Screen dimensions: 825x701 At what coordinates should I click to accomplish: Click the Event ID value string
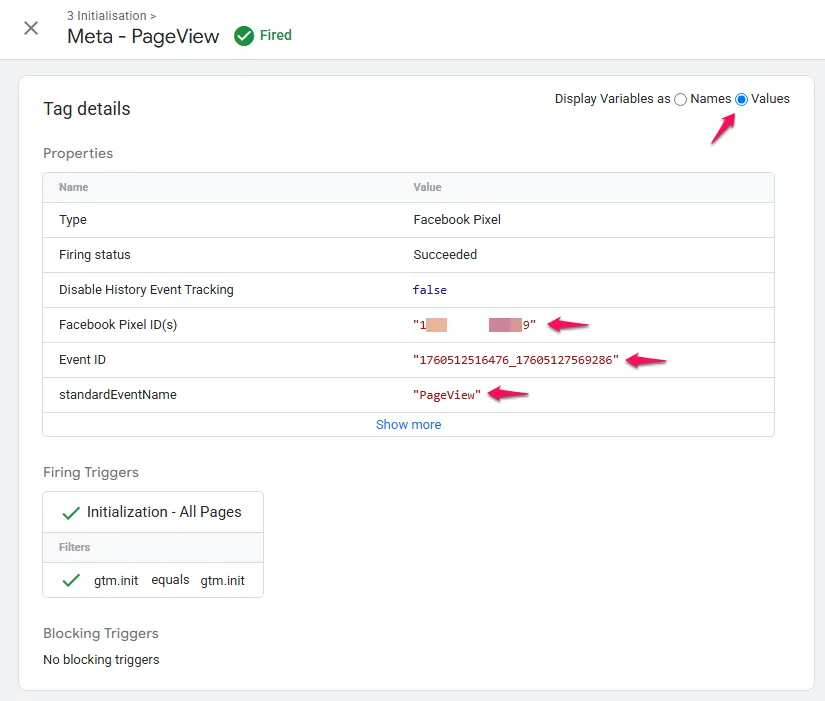point(516,360)
